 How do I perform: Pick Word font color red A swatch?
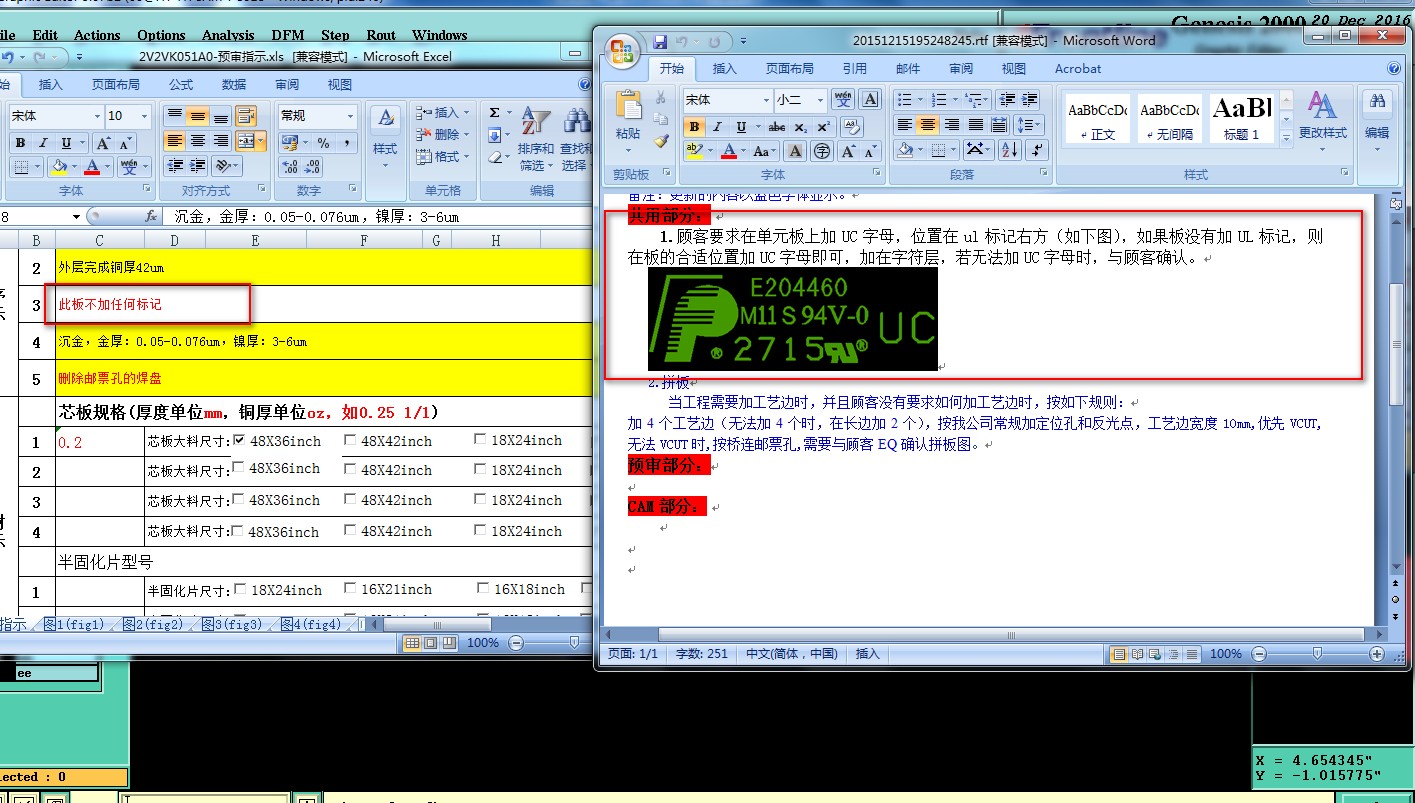click(728, 151)
